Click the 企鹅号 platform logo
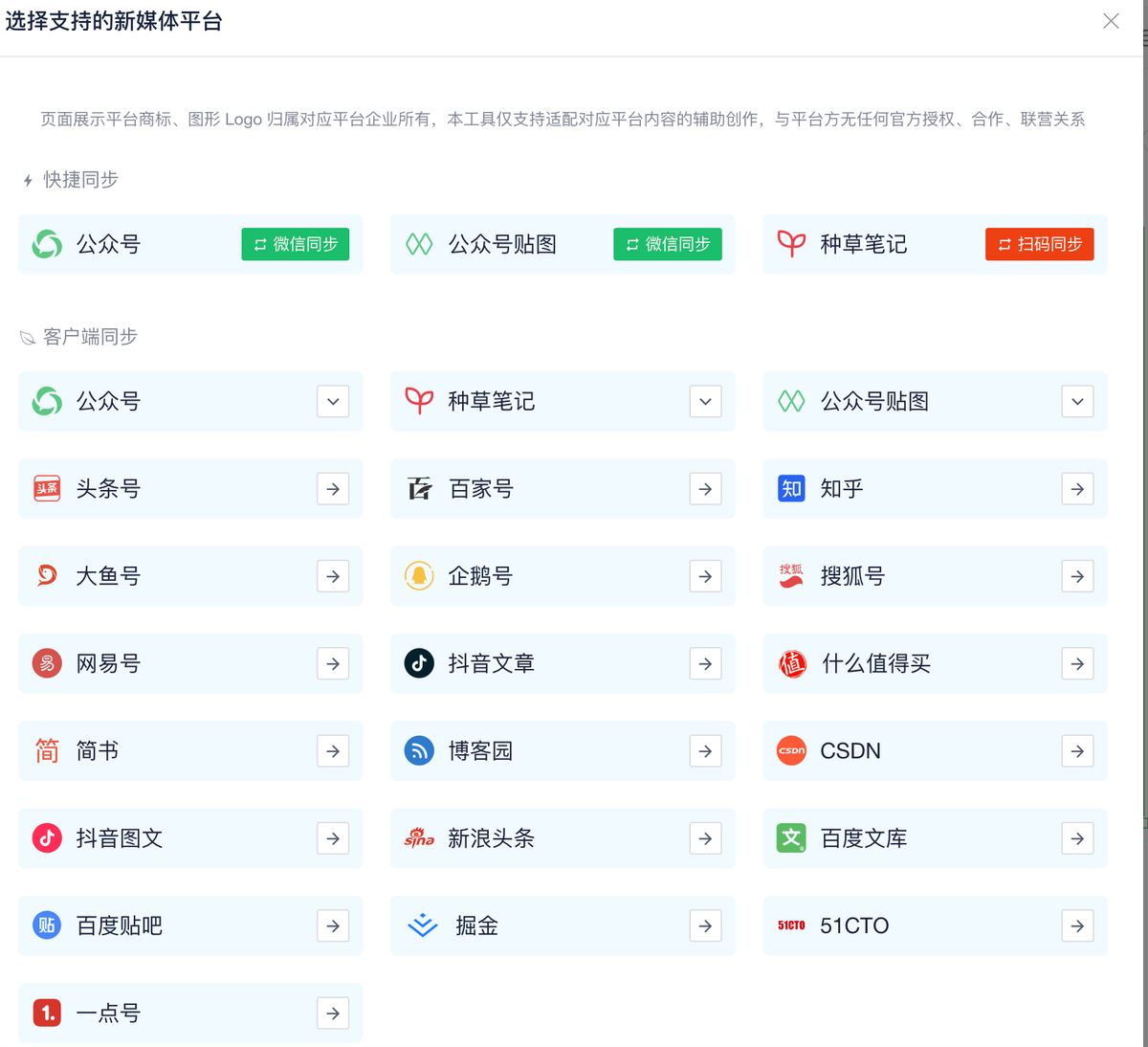The height and width of the screenshot is (1047, 1148). [419, 576]
